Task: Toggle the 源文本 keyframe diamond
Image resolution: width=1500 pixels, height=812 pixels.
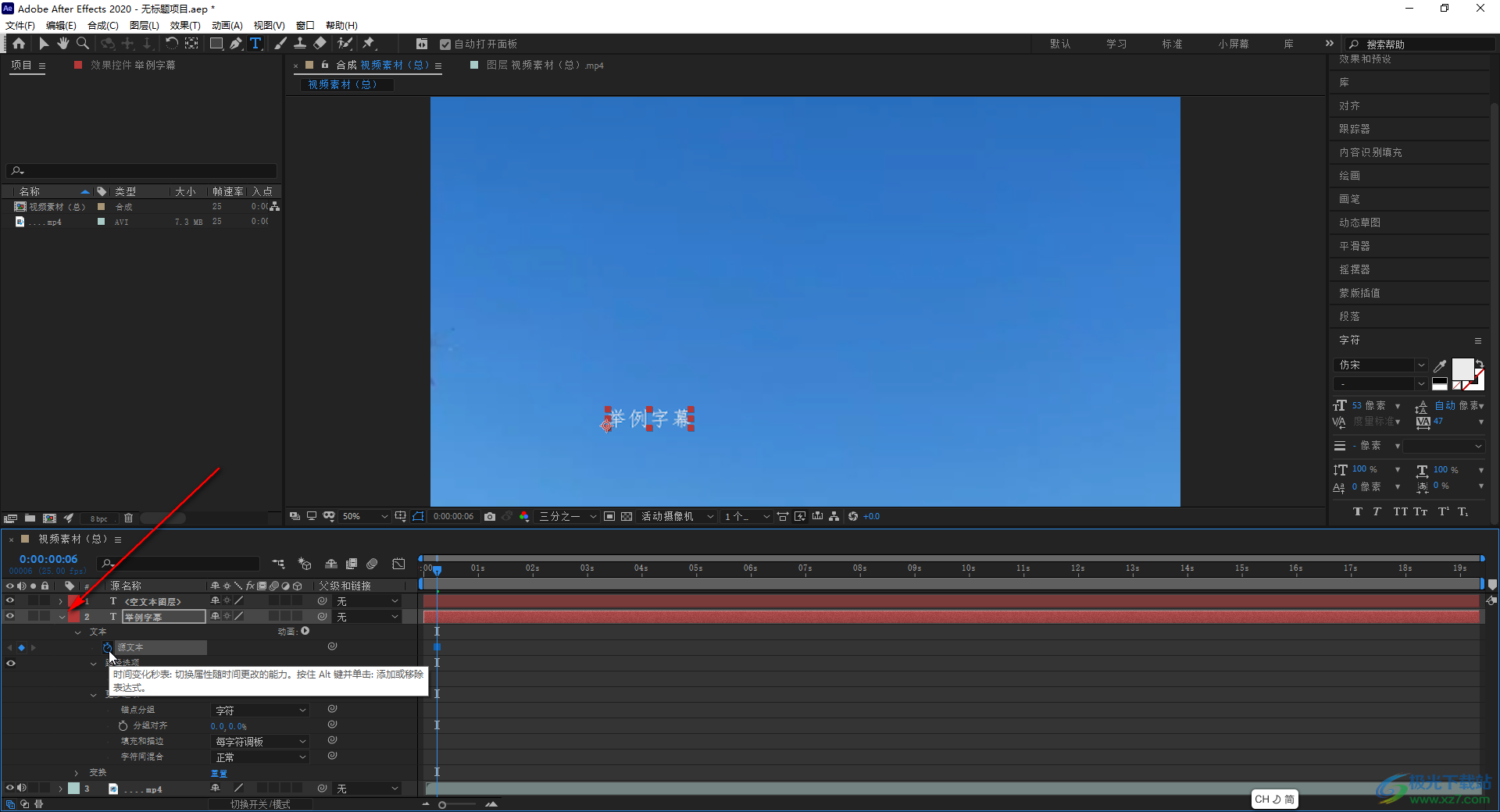Action: click(x=21, y=648)
